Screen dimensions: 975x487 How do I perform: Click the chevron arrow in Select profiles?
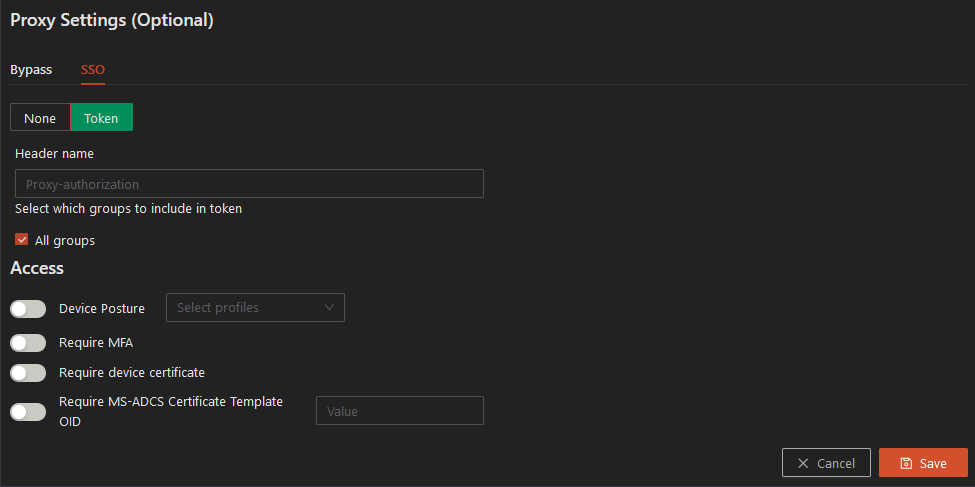coord(329,308)
